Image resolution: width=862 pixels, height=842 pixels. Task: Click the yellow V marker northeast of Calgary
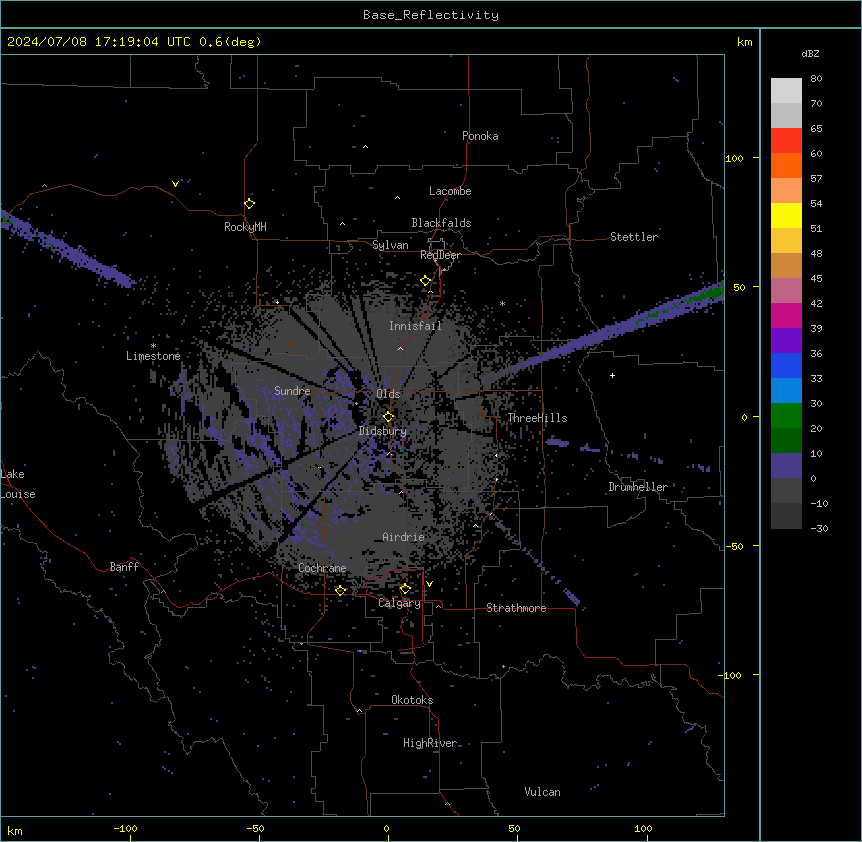pyautogui.click(x=429, y=584)
